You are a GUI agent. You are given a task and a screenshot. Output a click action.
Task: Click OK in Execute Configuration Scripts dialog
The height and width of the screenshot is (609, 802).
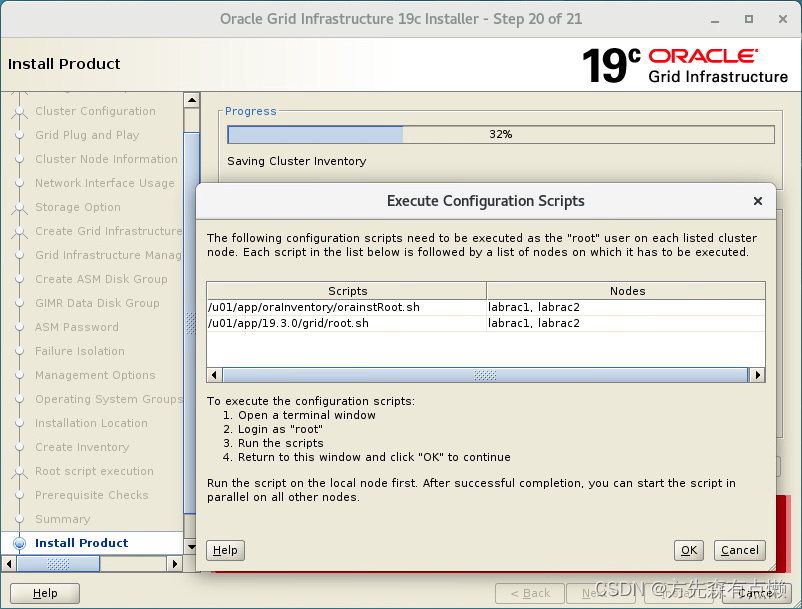[688, 550]
